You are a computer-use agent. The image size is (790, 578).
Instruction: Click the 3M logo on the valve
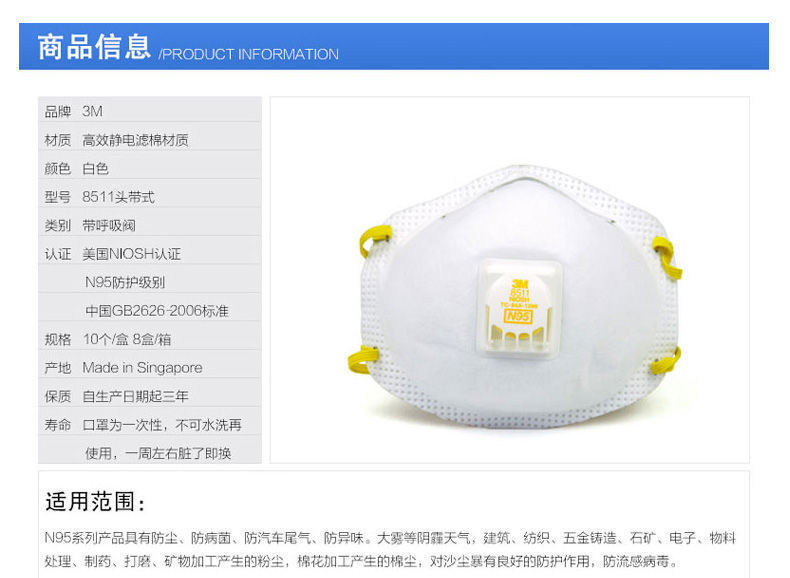pyautogui.click(x=519, y=284)
